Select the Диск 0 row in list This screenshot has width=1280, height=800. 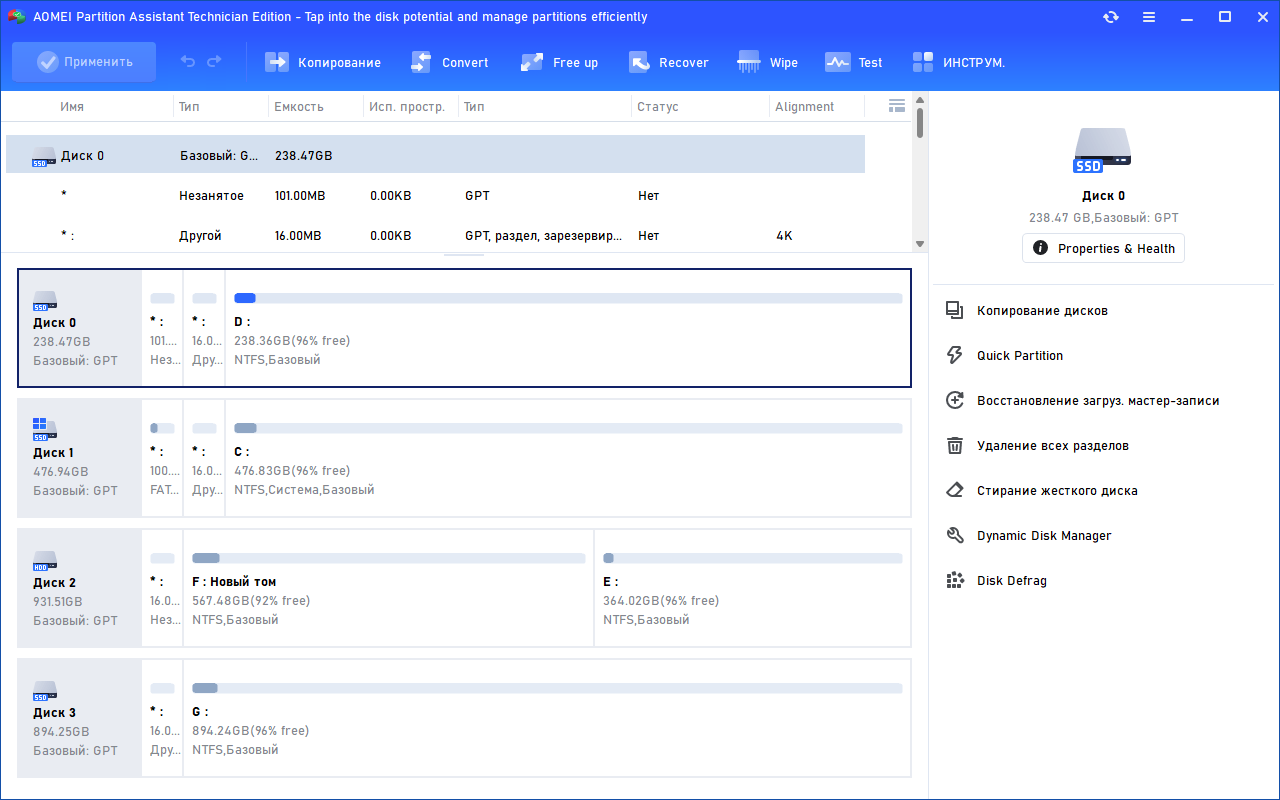(435, 155)
